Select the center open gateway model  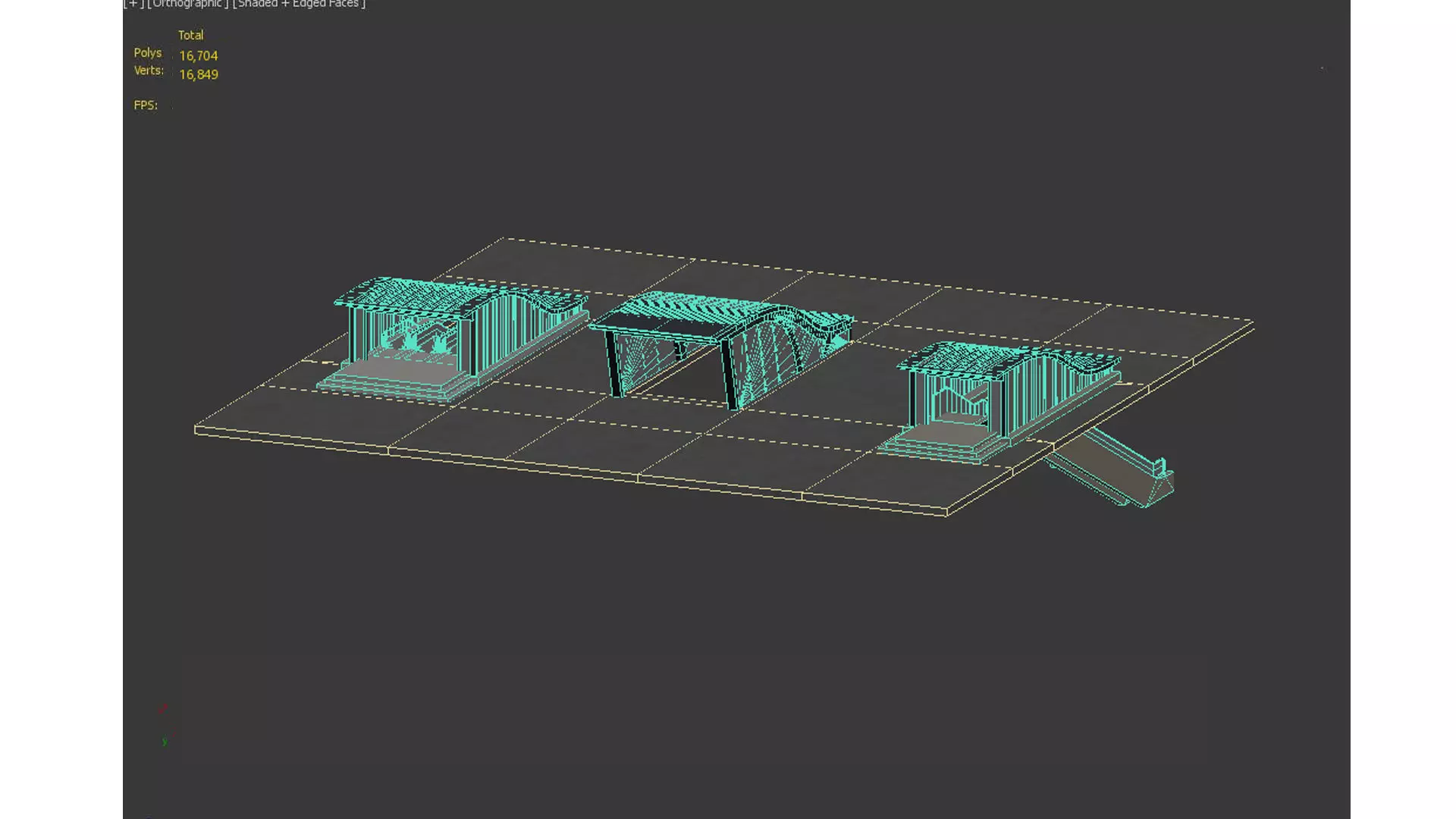point(766,349)
